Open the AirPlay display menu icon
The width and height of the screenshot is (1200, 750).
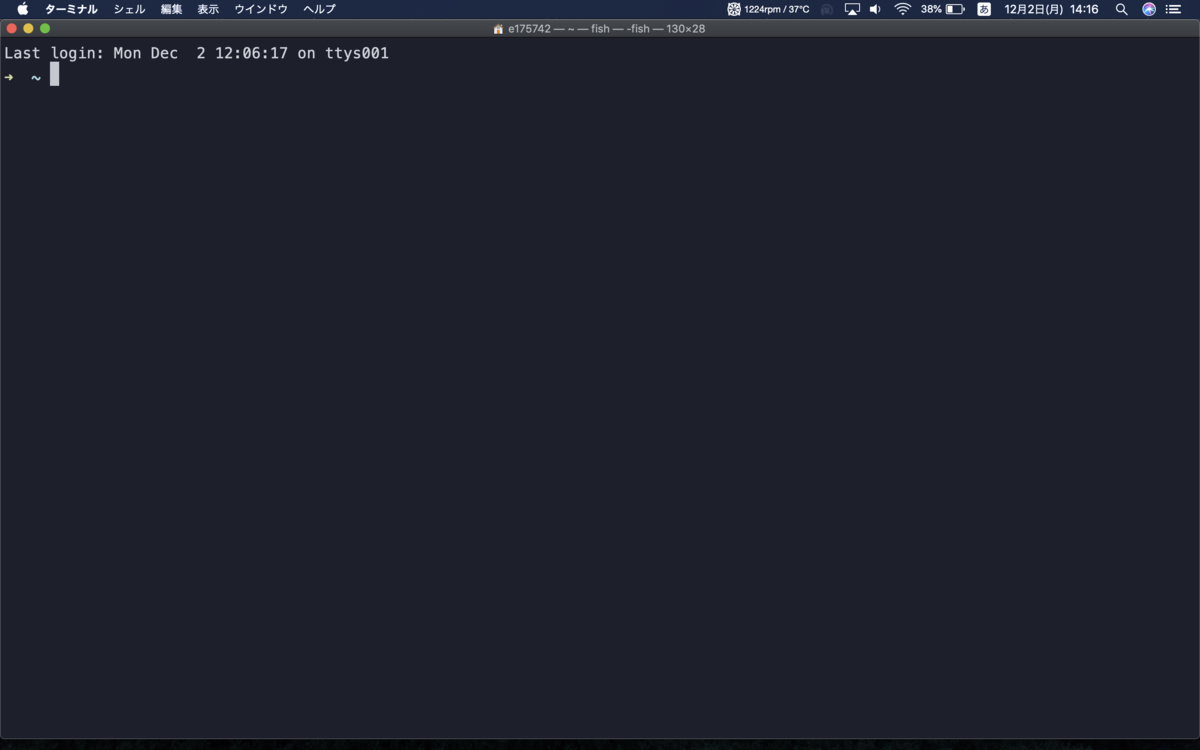pos(852,9)
